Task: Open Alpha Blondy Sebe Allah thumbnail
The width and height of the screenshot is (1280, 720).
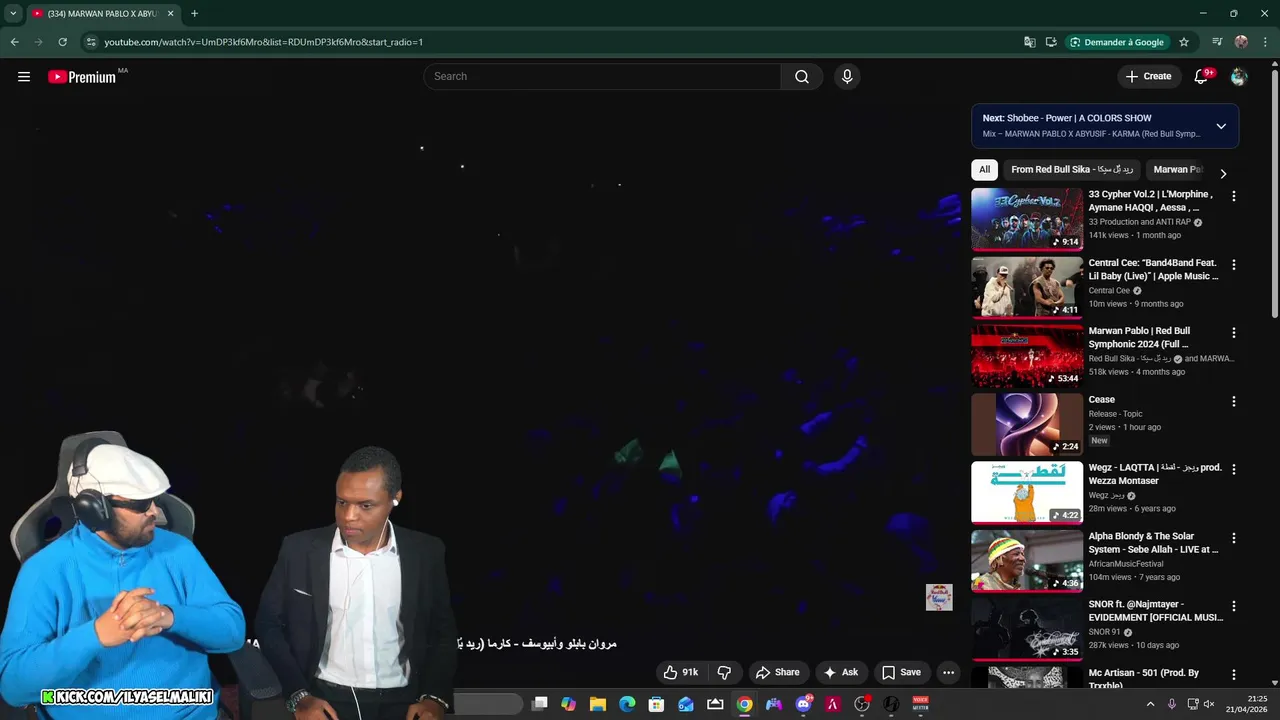Action: click(x=1027, y=561)
